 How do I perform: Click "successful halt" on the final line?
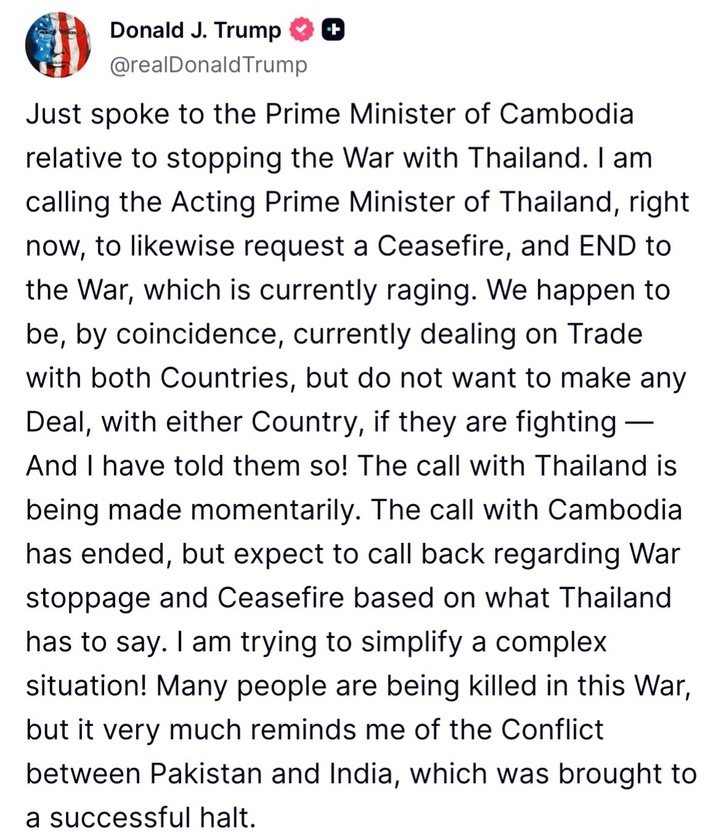tap(151, 818)
